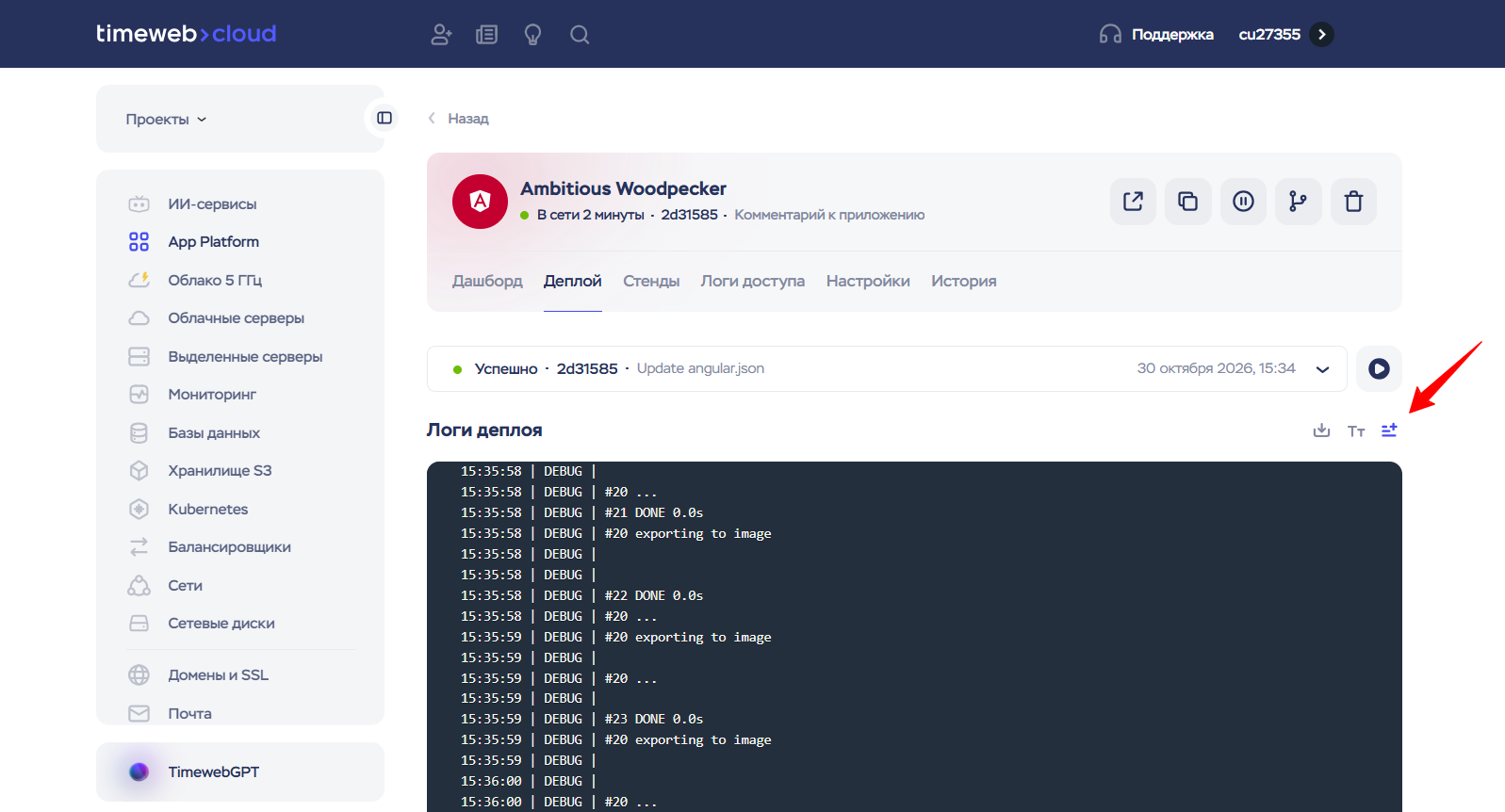Click the add user icon in header
The height and width of the screenshot is (812, 1505).
pyautogui.click(x=441, y=35)
